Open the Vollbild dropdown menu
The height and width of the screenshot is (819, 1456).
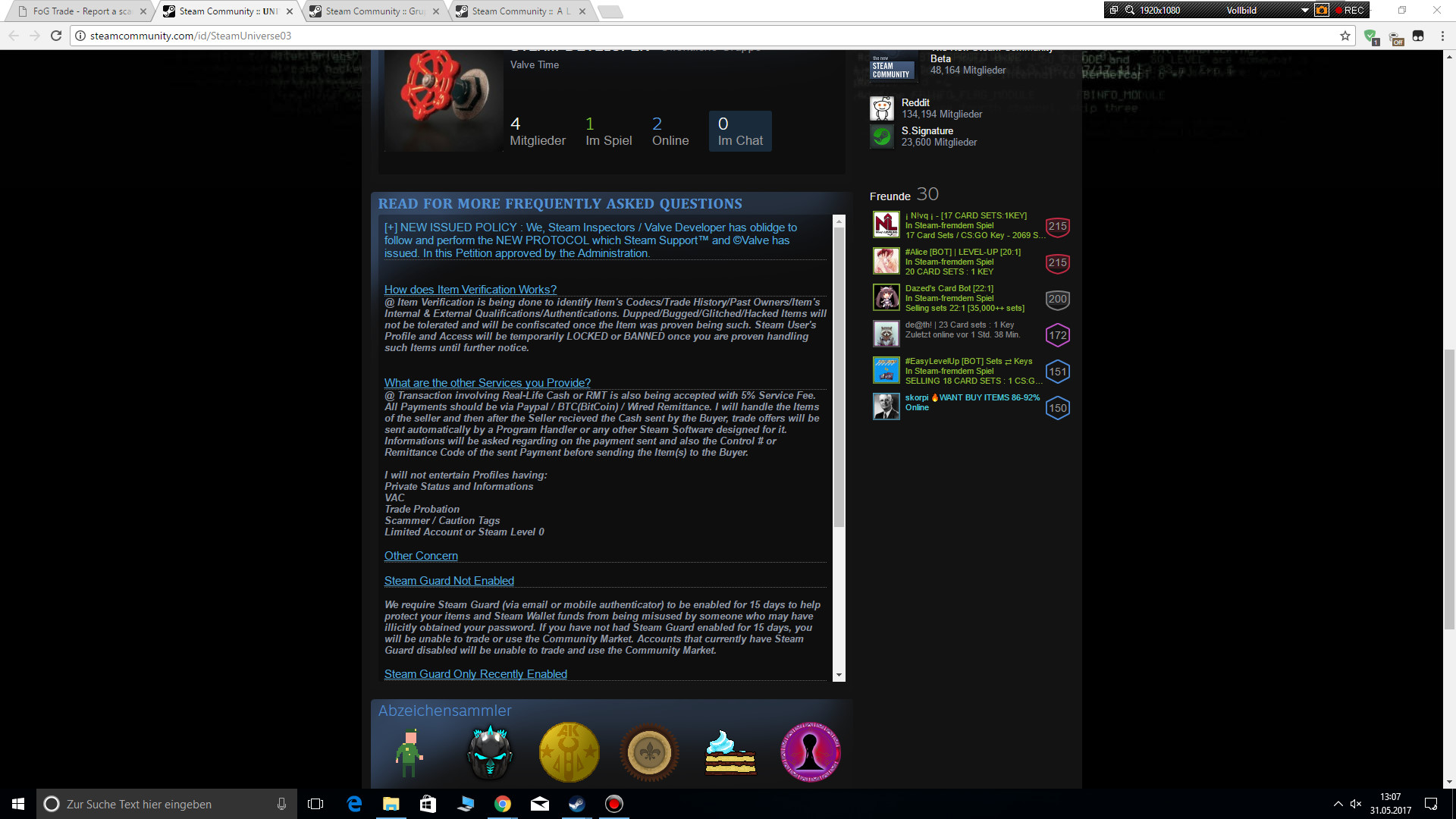tap(1304, 11)
